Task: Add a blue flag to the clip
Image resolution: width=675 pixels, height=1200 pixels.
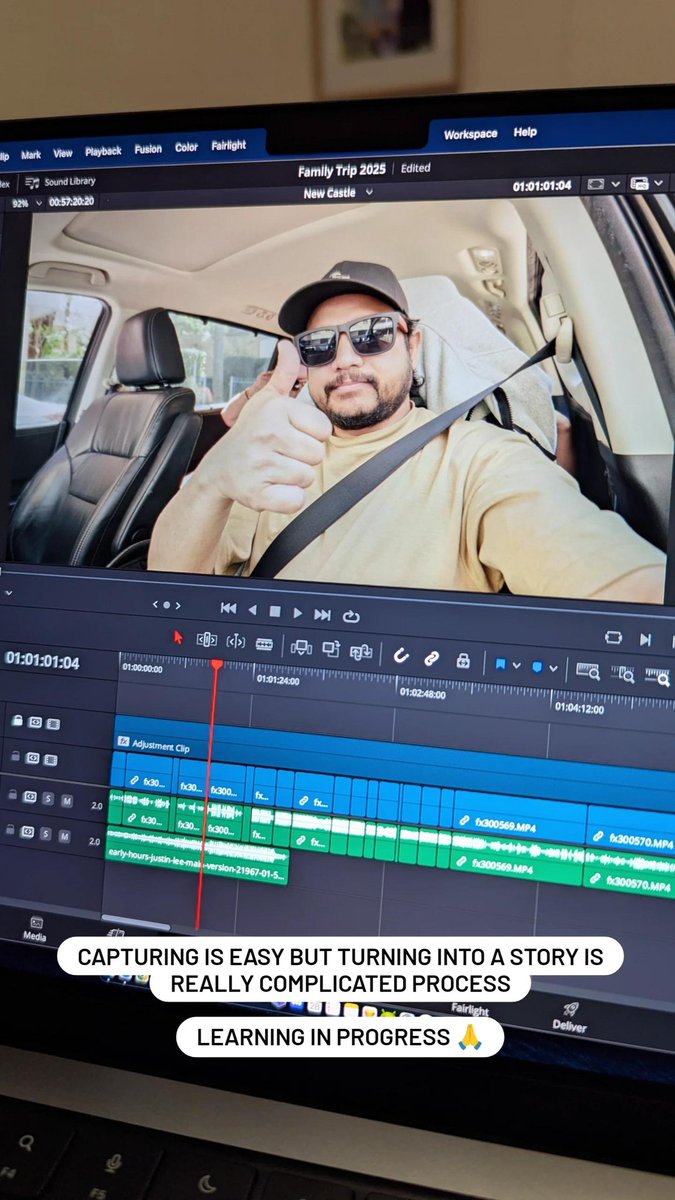Action: 500,664
